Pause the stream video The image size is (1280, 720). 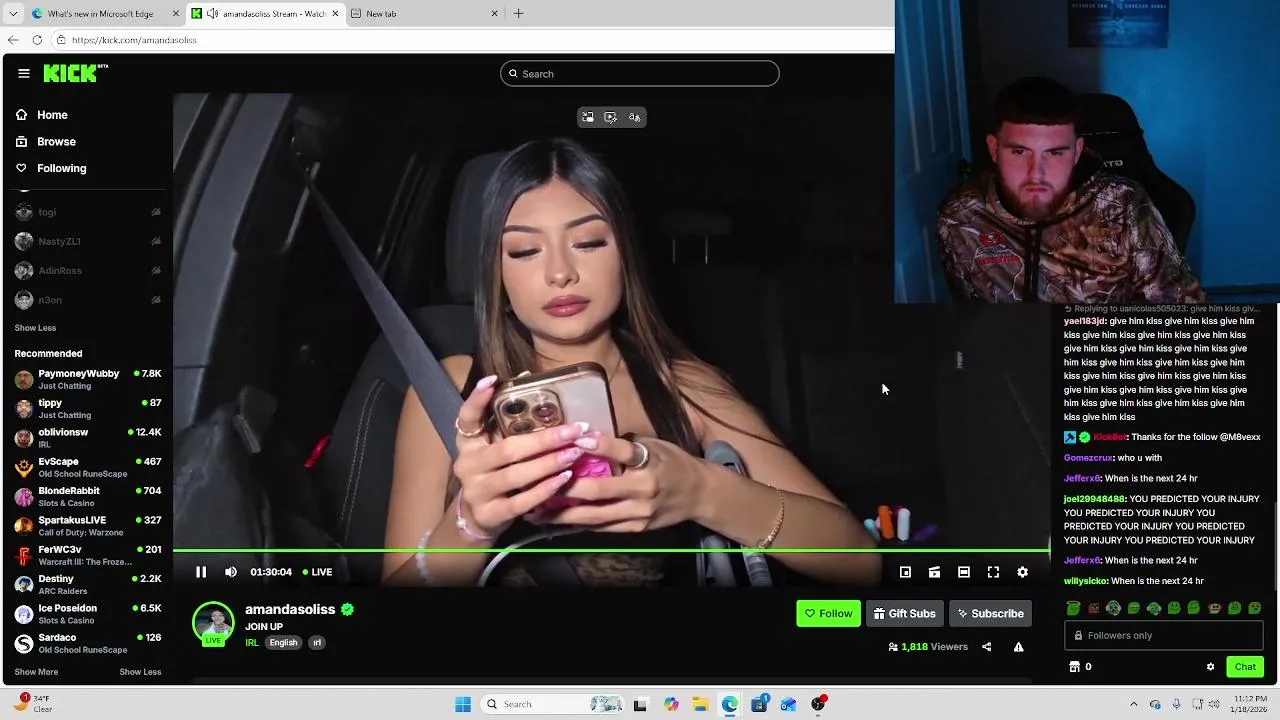(201, 572)
